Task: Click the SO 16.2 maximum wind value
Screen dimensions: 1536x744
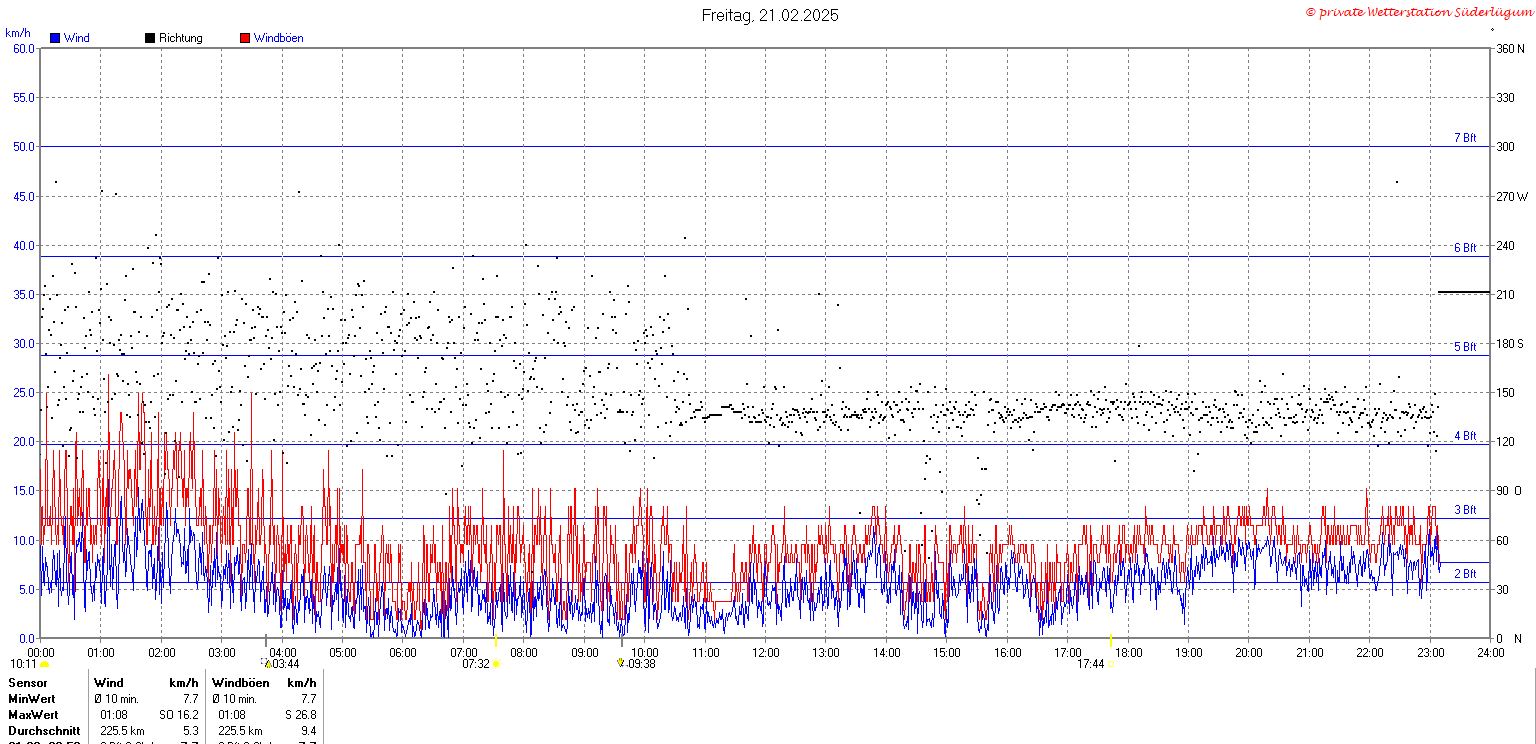Action: tap(179, 714)
